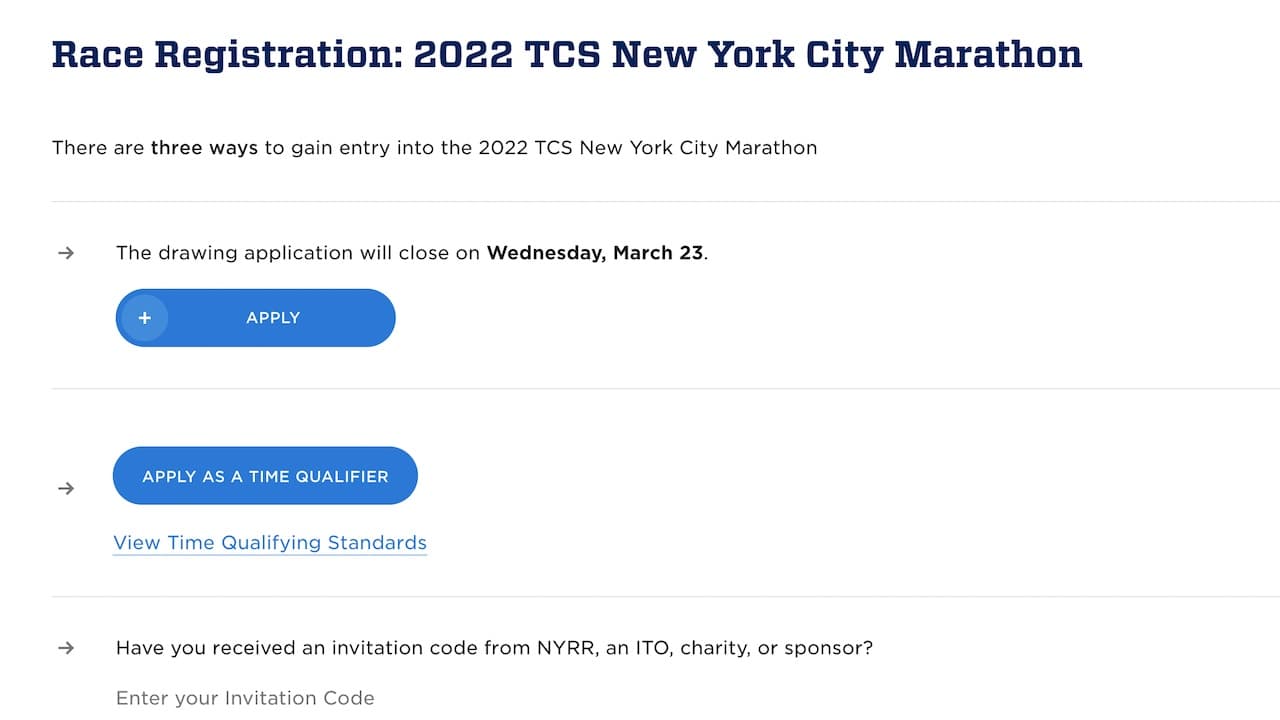This screenshot has width=1280, height=720.
Task: Click the arrow icon beside the drawing application text
Action: pyautogui.click(x=66, y=253)
